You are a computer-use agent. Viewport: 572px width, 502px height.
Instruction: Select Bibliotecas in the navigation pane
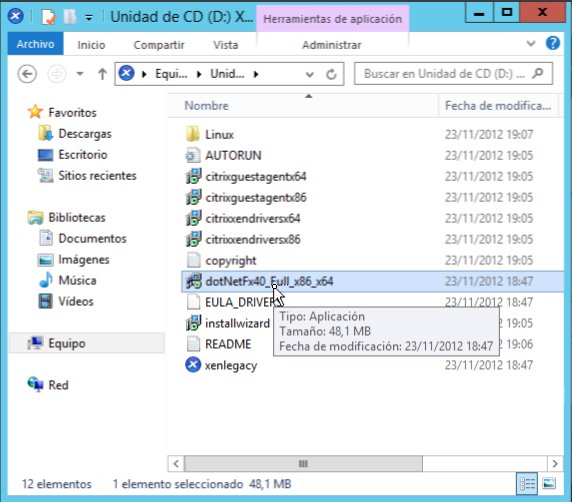click(x=77, y=218)
